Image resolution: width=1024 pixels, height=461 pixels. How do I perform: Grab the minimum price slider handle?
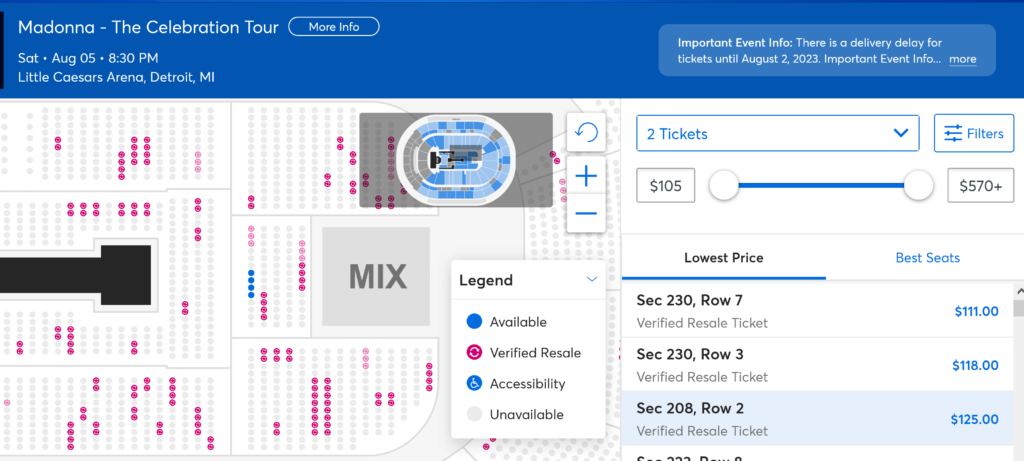point(723,185)
